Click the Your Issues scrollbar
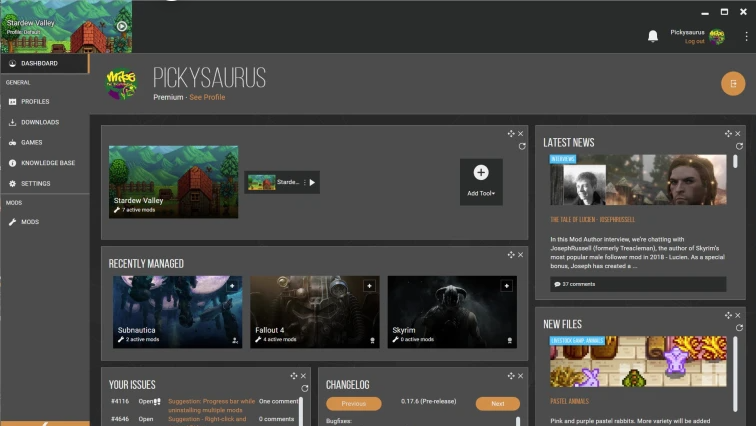 (301, 411)
